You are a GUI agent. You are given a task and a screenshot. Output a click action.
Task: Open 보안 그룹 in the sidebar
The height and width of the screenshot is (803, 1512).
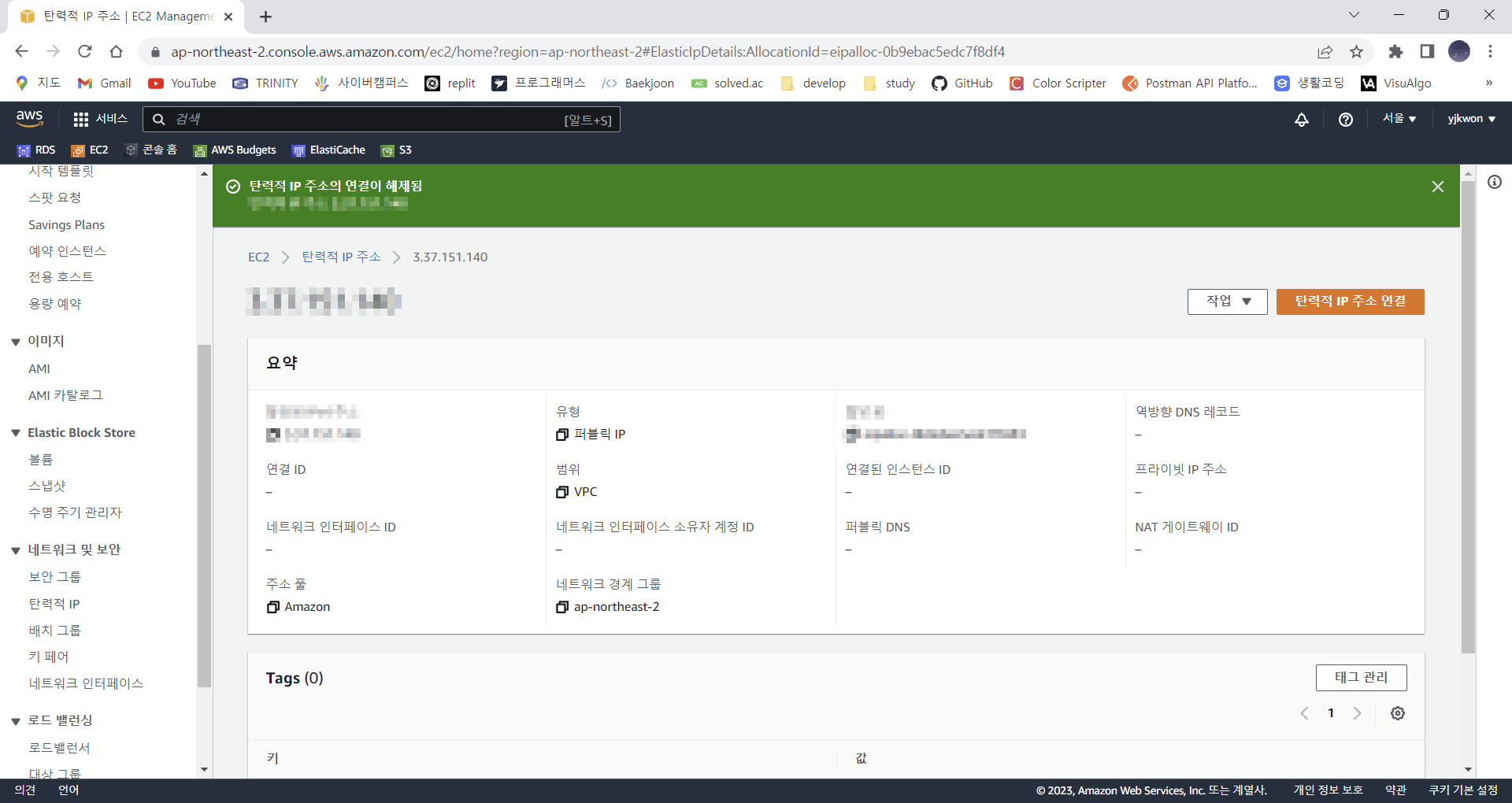pyautogui.click(x=54, y=577)
